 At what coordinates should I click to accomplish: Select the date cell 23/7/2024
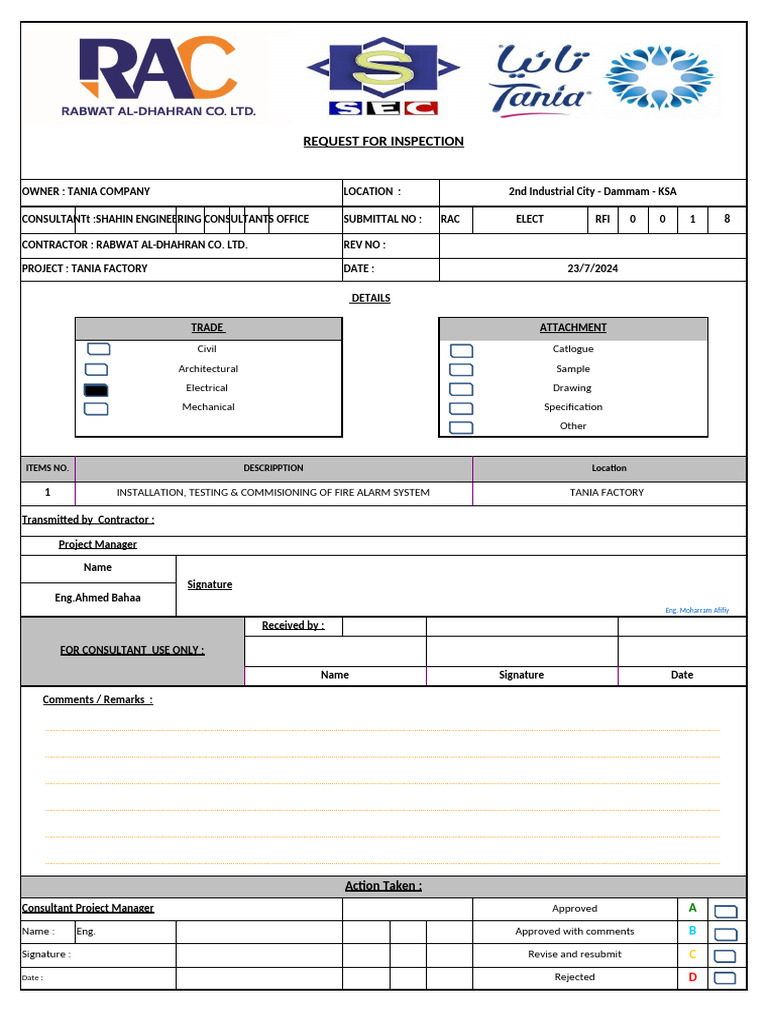click(592, 269)
